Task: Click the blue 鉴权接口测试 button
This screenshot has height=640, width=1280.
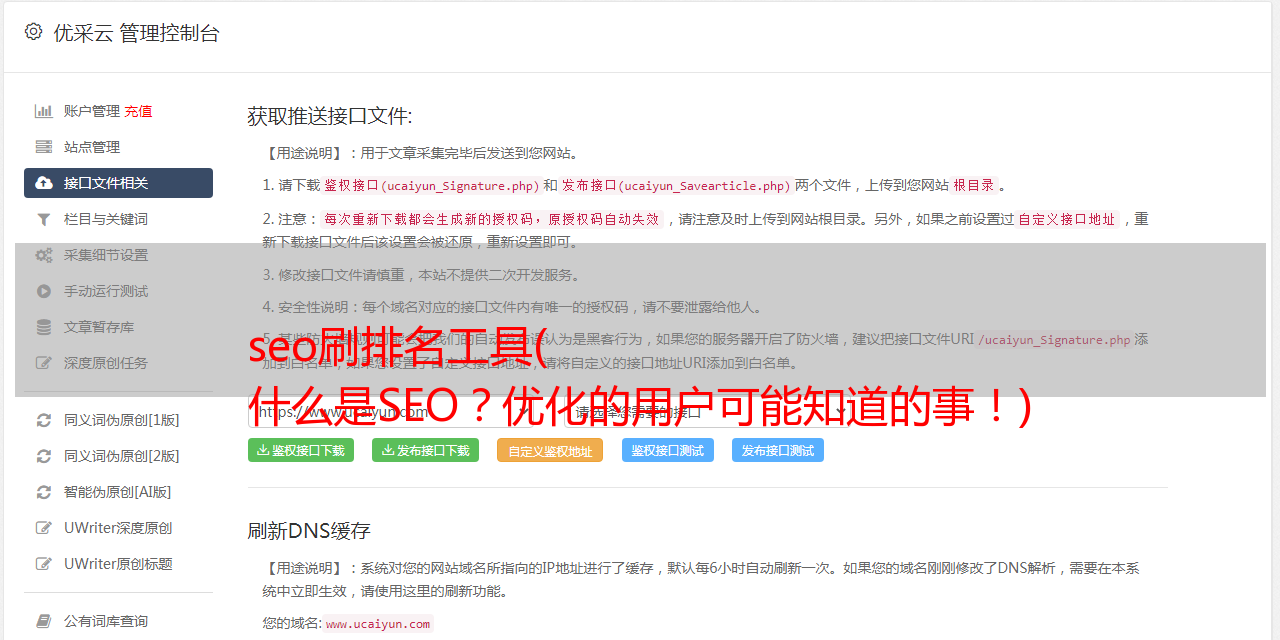Action: point(668,450)
